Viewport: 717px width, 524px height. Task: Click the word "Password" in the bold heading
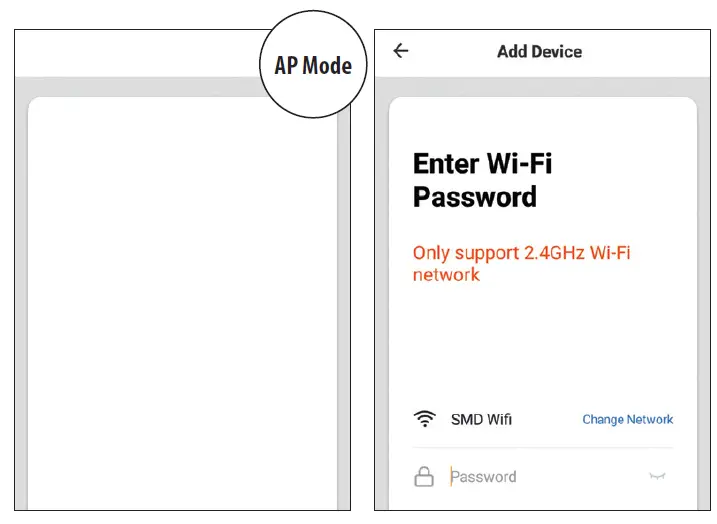(x=475, y=197)
